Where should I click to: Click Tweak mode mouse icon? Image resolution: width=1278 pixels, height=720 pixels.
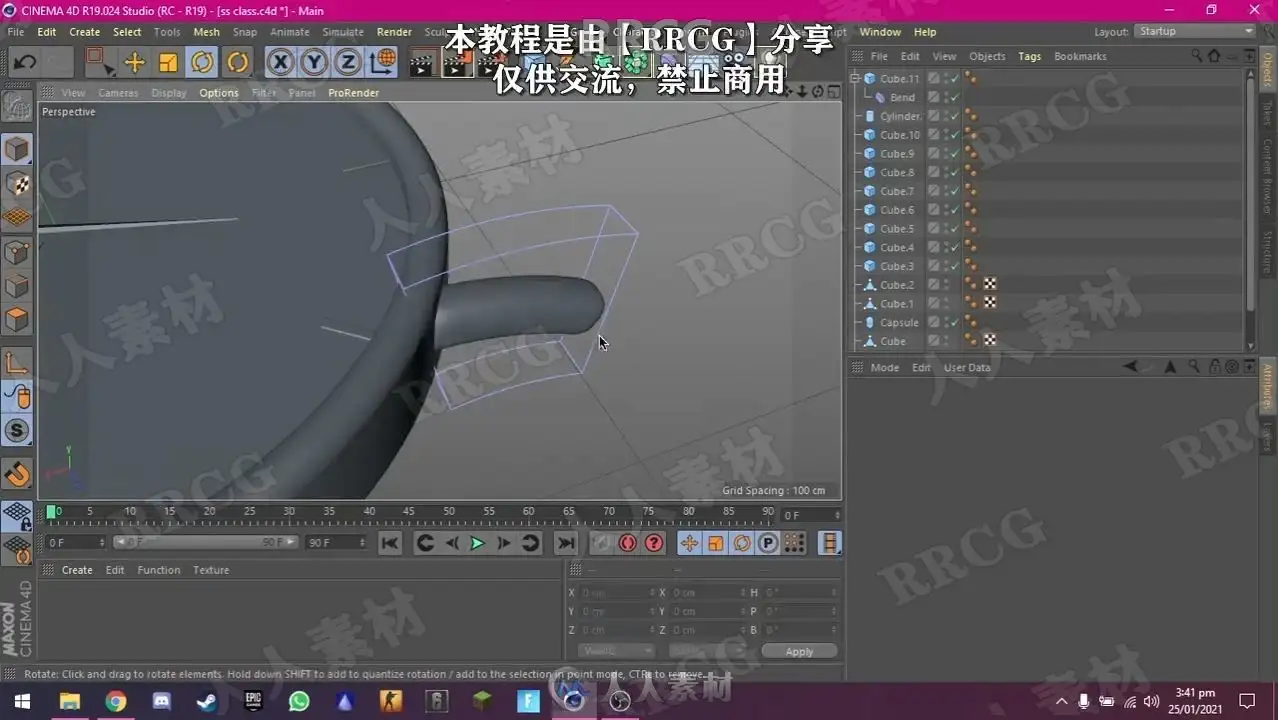(x=17, y=397)
